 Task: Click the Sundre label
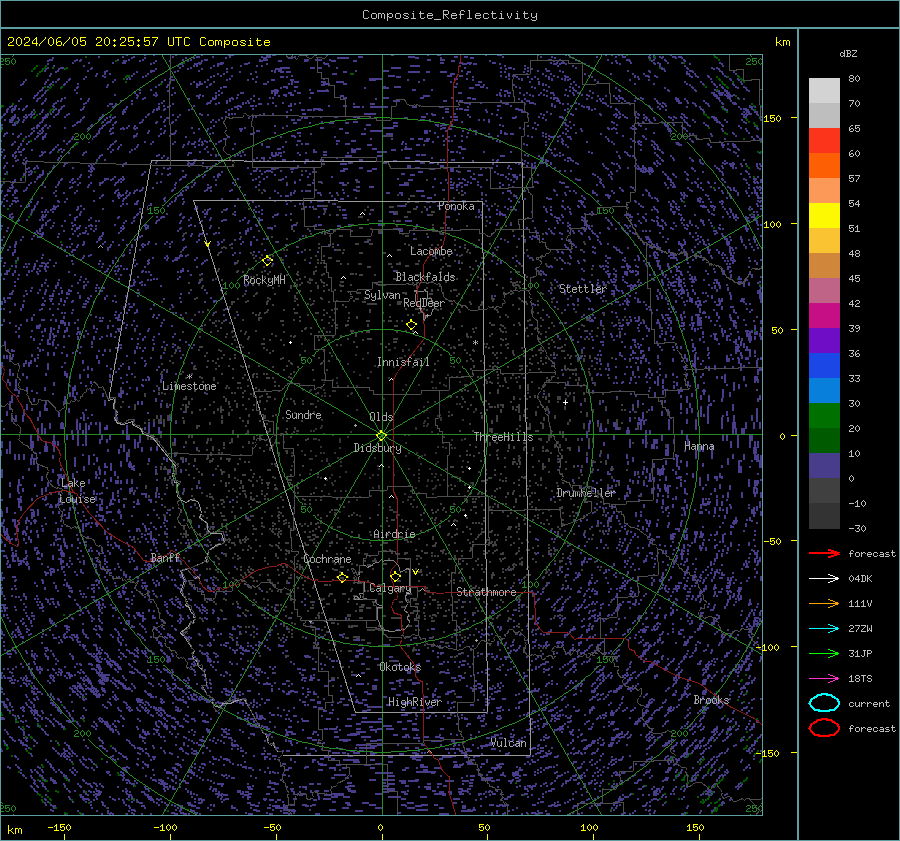click(303, 415)
